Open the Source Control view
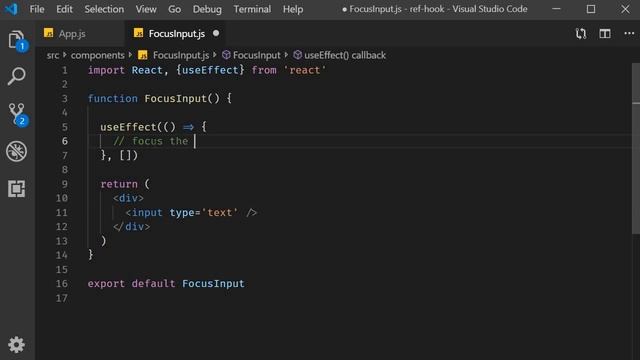Image resolution: width=640 pixels, height=360 pixels. click(17, 114)
